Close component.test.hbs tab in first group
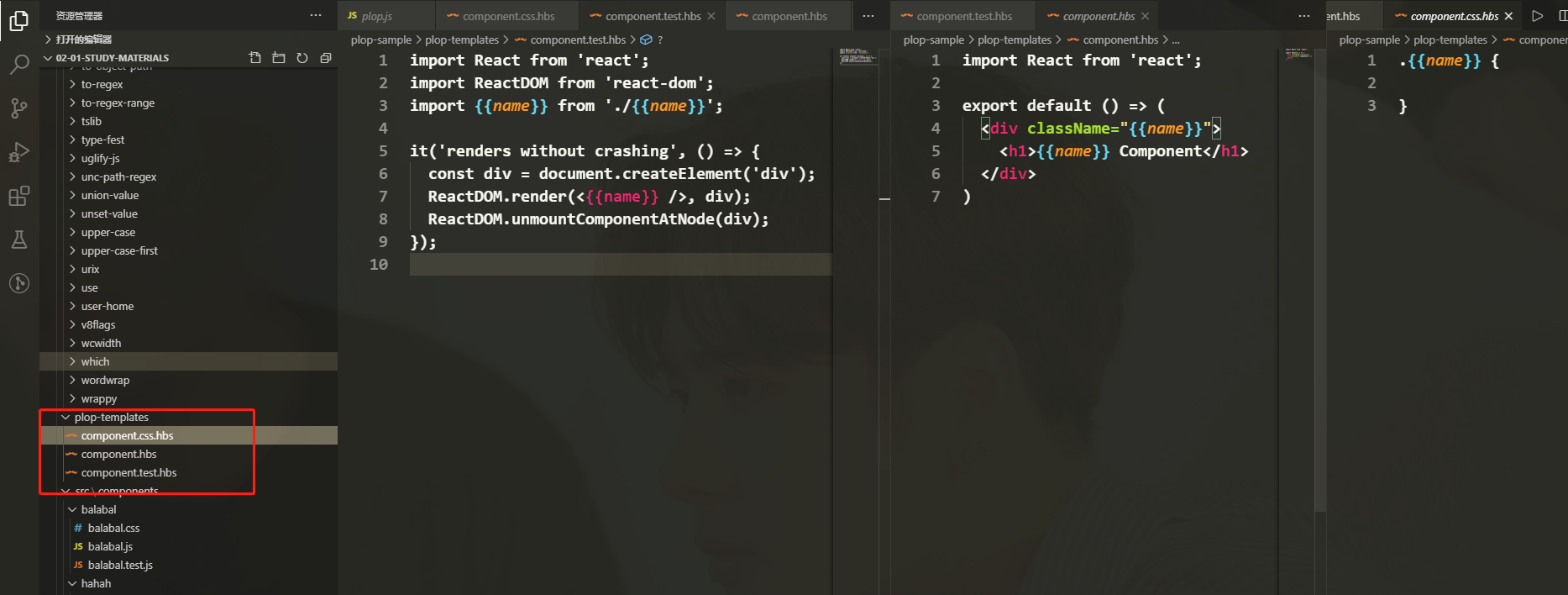1568x595 pixels. [x=711, y=16]
